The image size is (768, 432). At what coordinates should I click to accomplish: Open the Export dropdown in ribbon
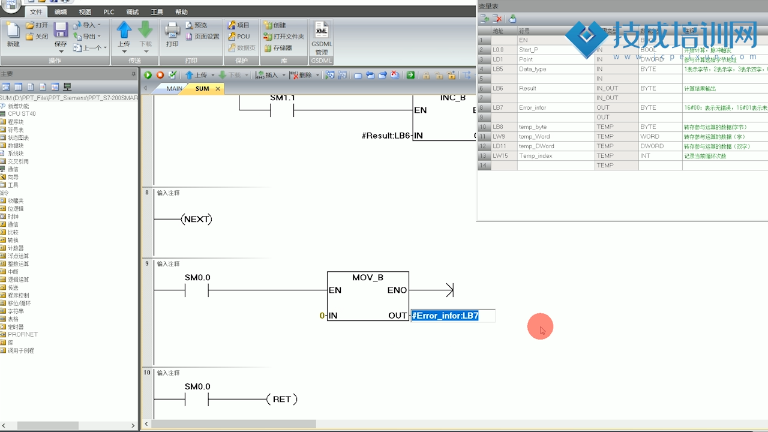(x=99, y=36)
